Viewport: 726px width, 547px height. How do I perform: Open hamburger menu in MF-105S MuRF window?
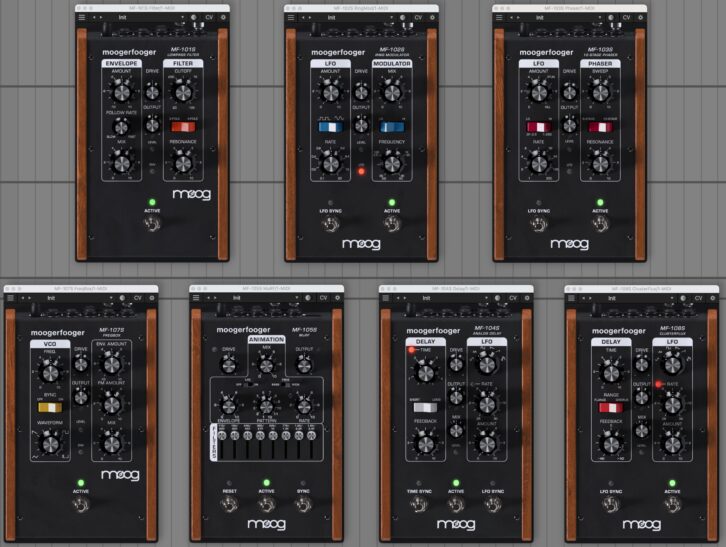[196, 297]
